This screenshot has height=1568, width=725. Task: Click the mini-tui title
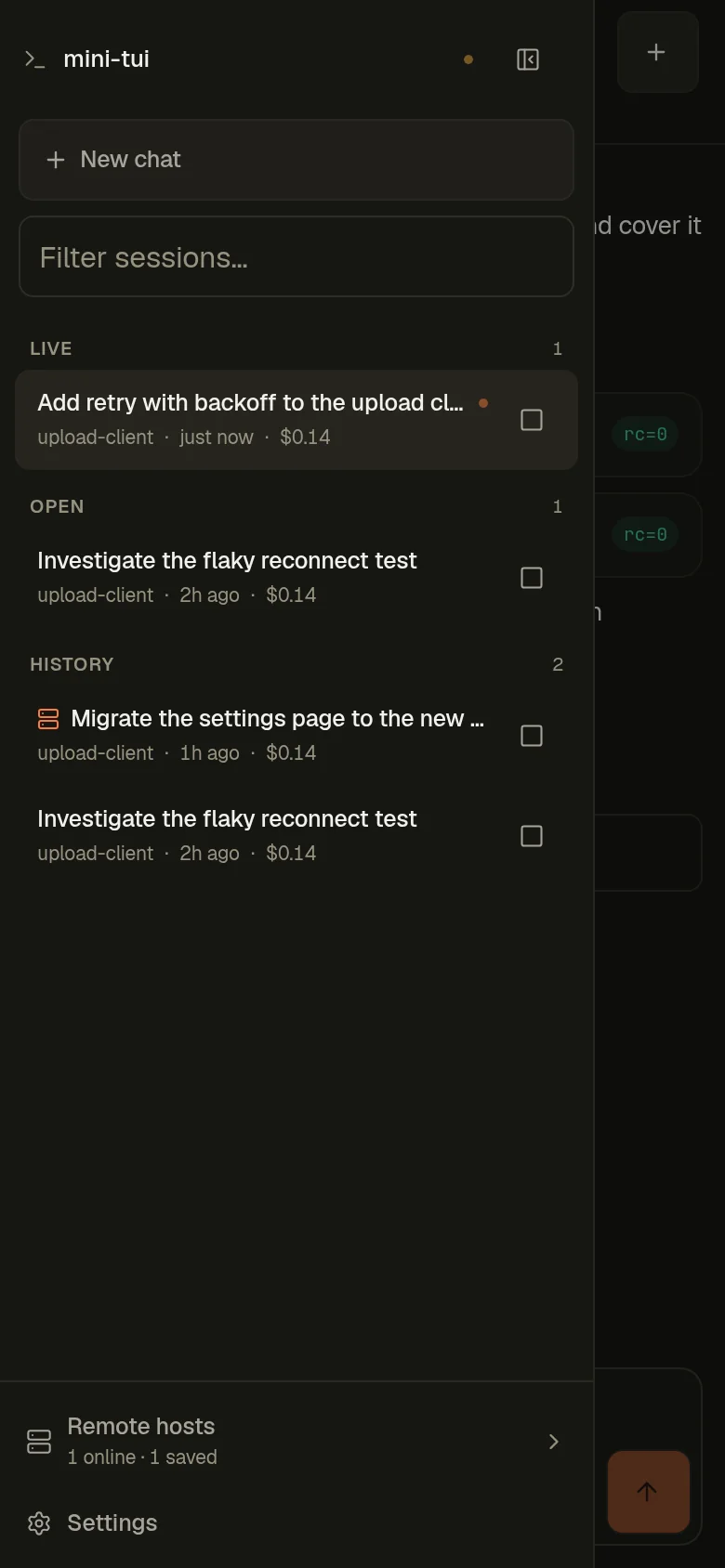point(106,59)
